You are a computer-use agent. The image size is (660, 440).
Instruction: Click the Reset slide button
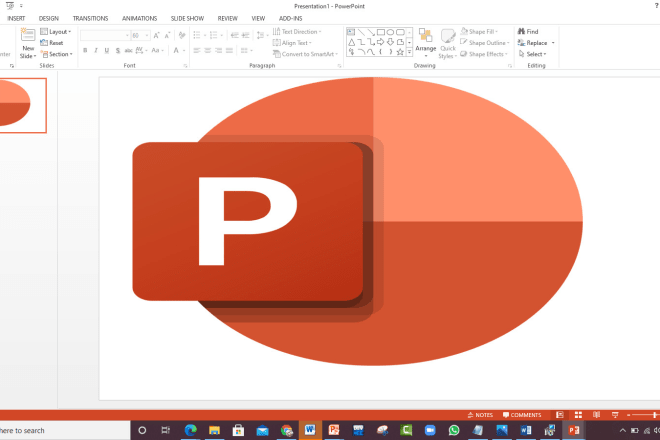point(51,43)
